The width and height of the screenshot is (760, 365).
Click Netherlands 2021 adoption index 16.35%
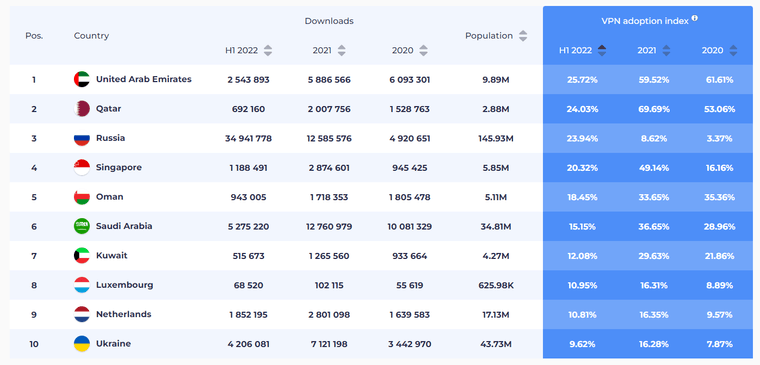(x=654, y=315)
